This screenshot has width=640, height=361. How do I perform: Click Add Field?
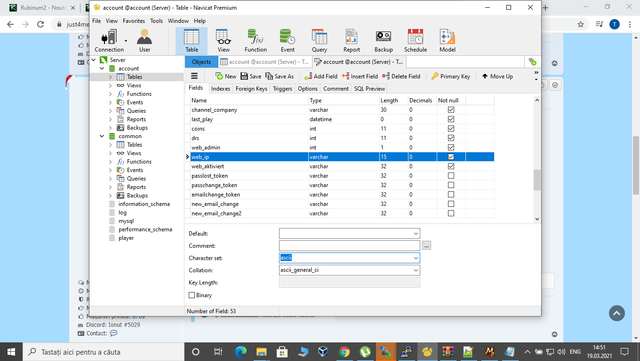tap(321, 76)
